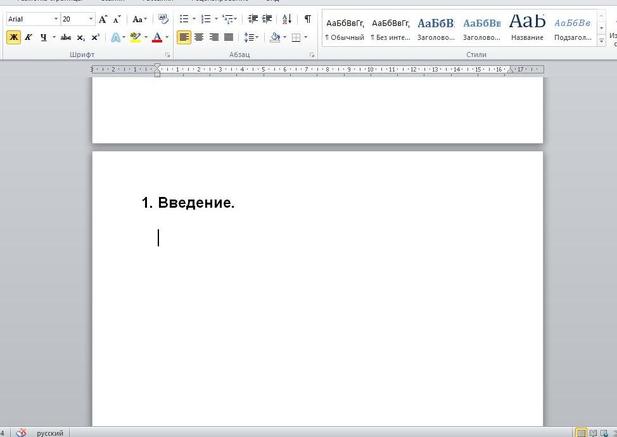Apply yellow text highlight color
This screenshot has height=437, width=617.
click(135, 37)
